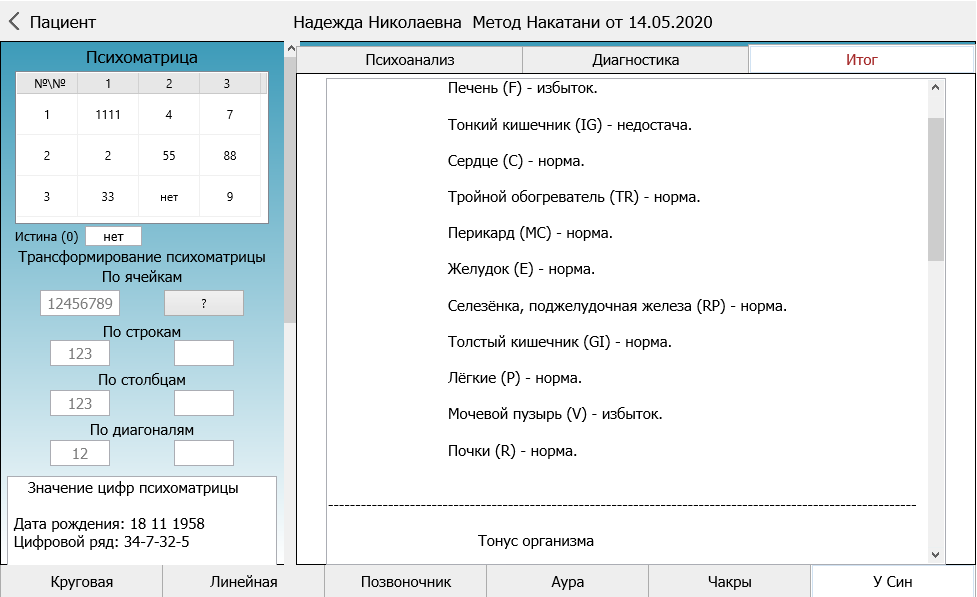This screenshot has height=597, width=977.
Task: Click the По строкам field with 123
Action: tap(80, 353)
